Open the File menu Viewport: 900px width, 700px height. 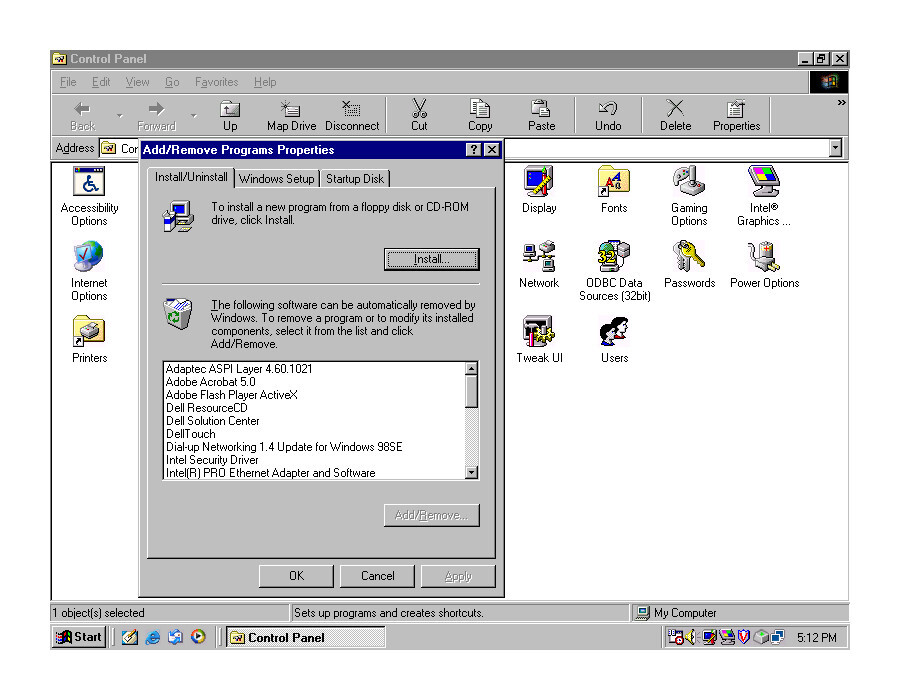(x=68, y=82)
